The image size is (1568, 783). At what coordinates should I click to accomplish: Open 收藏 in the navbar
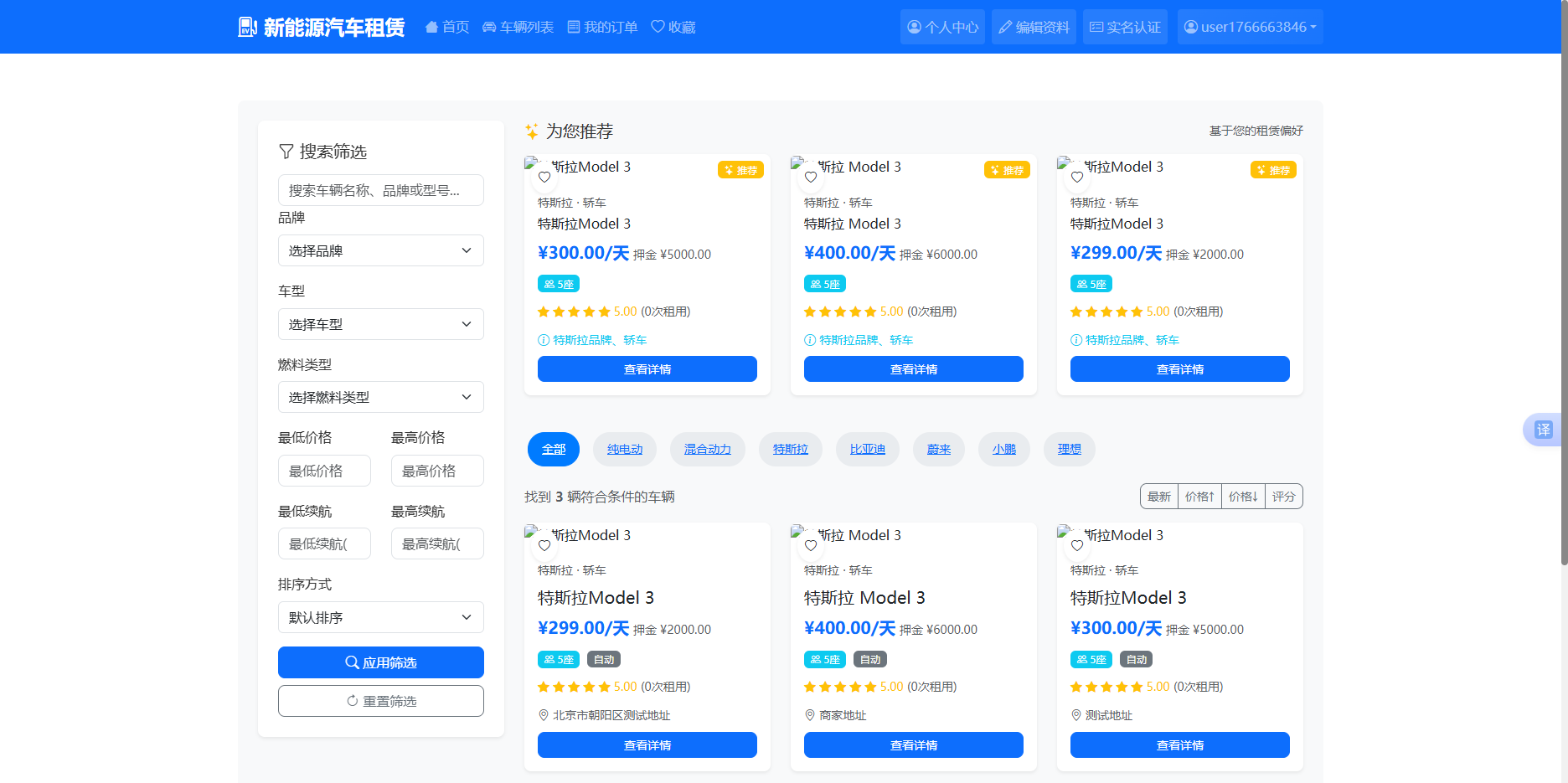coord(673,27)
